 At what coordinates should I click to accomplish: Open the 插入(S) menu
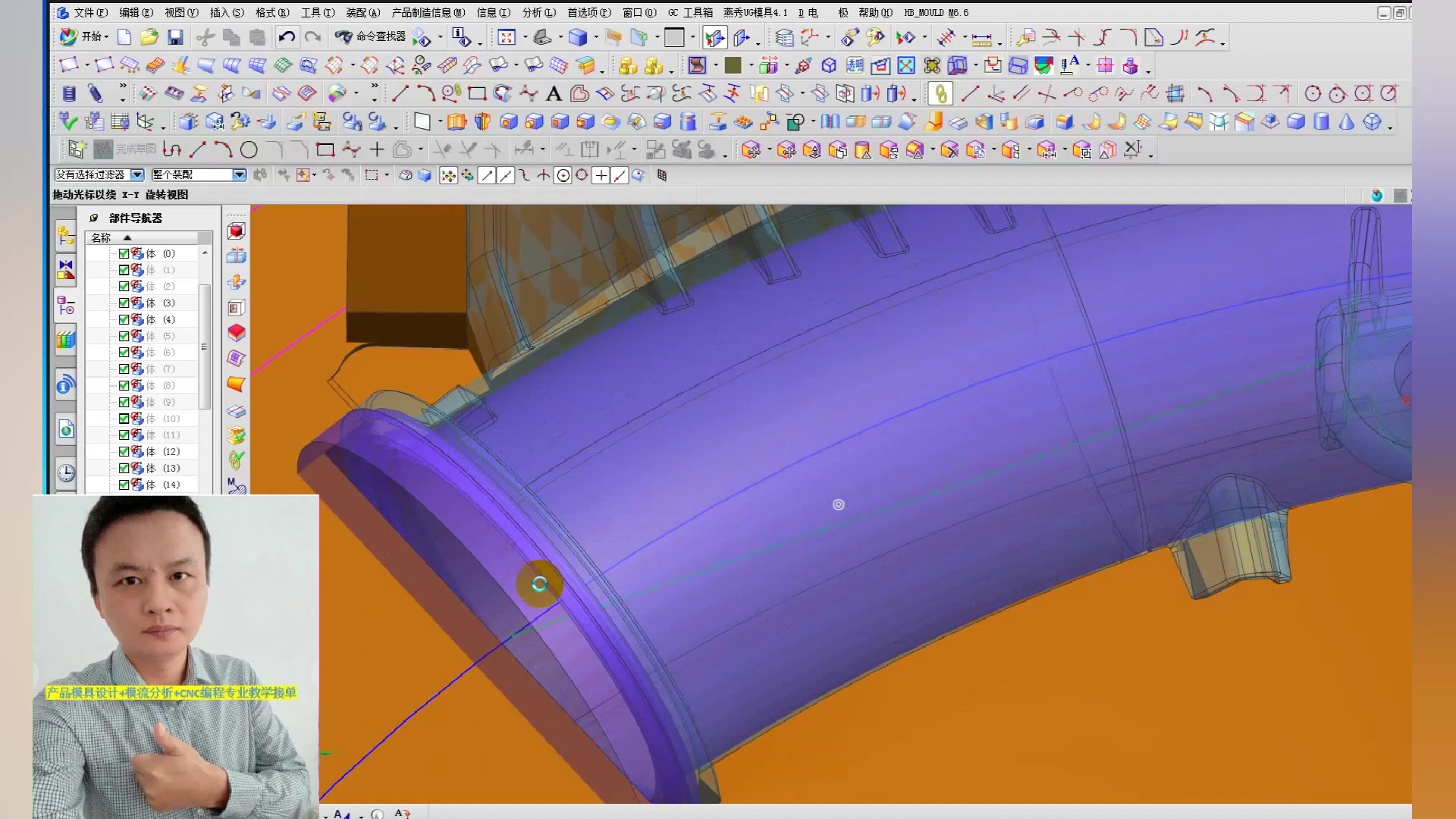coord(227,12)
